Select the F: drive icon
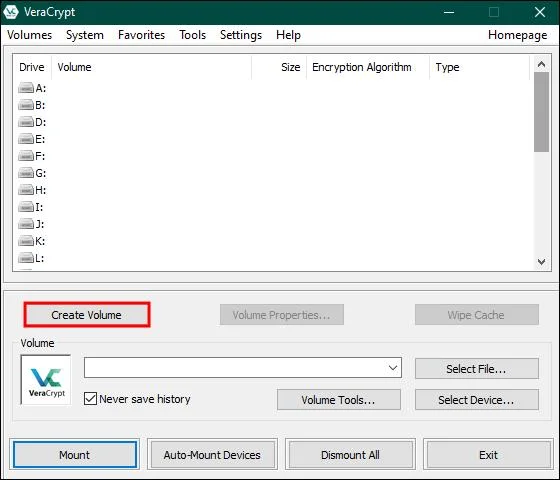This screenshot has width=560, height=480. coord(26,156)
